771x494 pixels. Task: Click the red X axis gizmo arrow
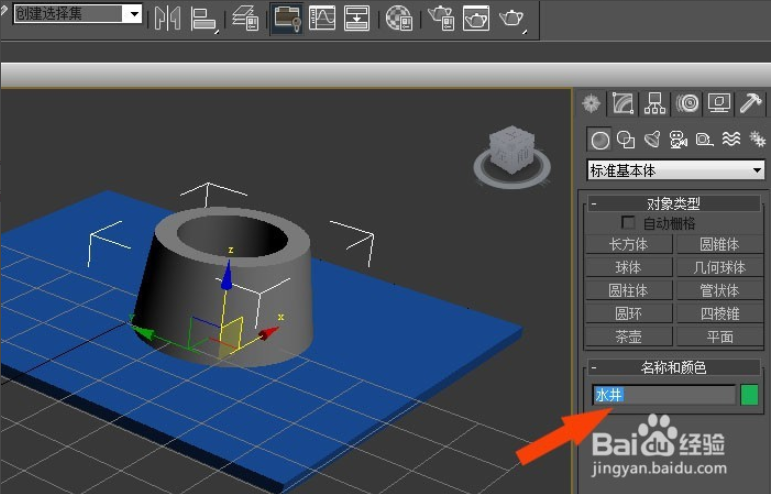pos(267,333)
